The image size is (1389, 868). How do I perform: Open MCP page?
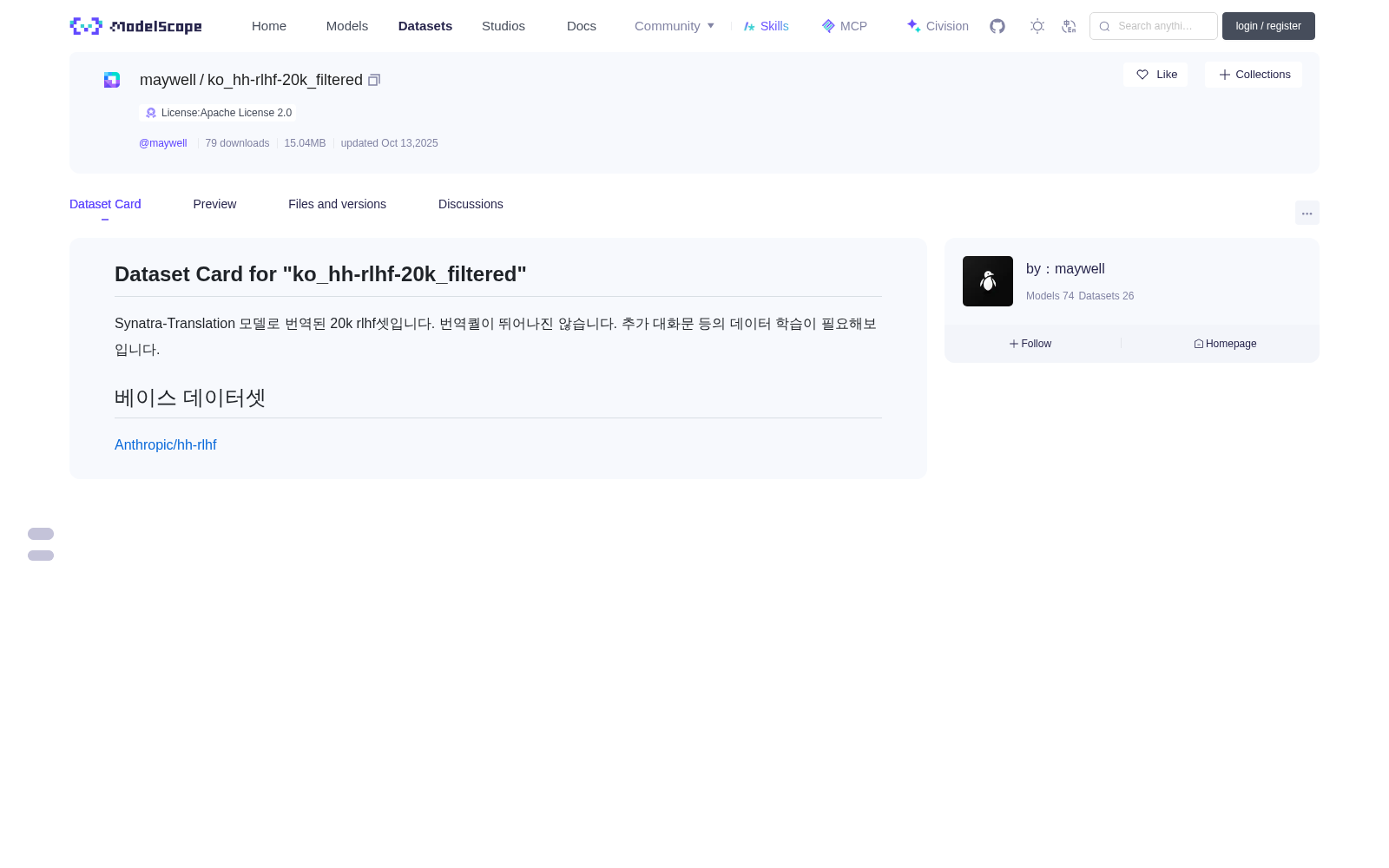(x=845, y=26)
